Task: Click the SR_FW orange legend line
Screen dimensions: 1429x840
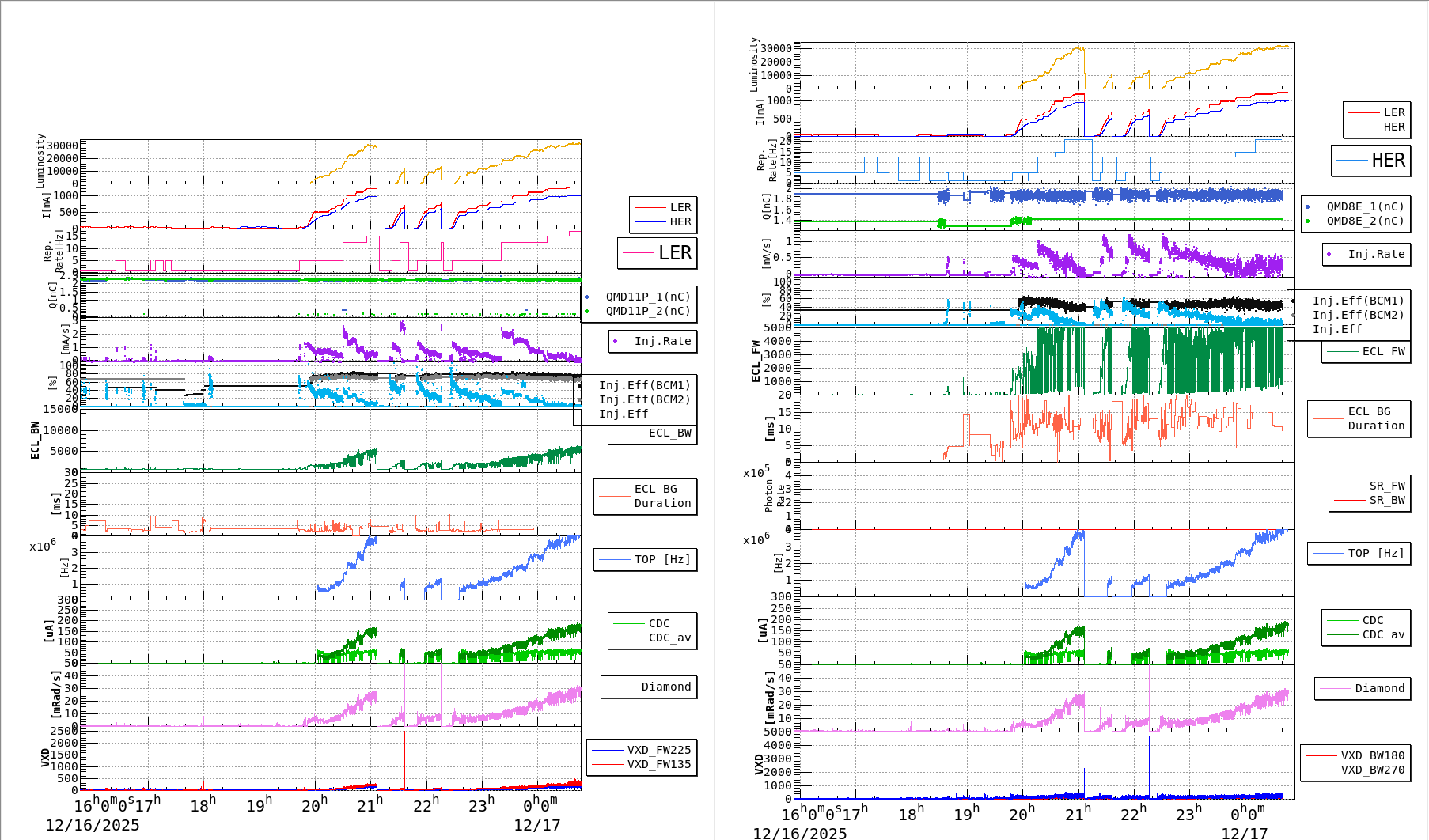Action: pos(1349,486)
